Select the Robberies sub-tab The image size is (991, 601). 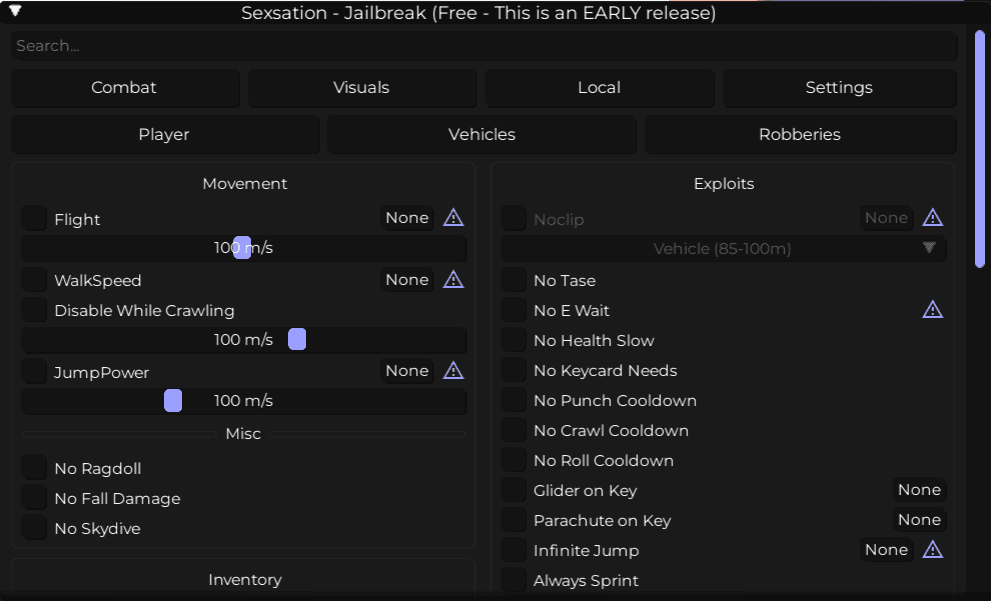tap(800, 134)
